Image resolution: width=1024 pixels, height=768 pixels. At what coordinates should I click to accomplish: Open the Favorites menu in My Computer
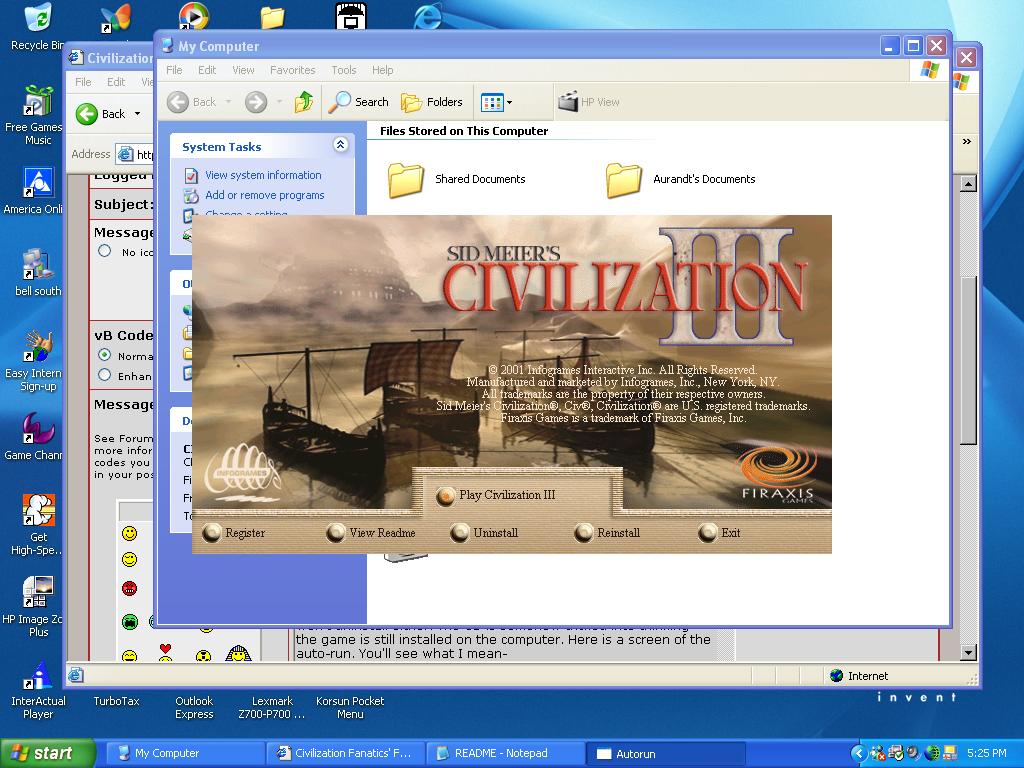(293, 70)
